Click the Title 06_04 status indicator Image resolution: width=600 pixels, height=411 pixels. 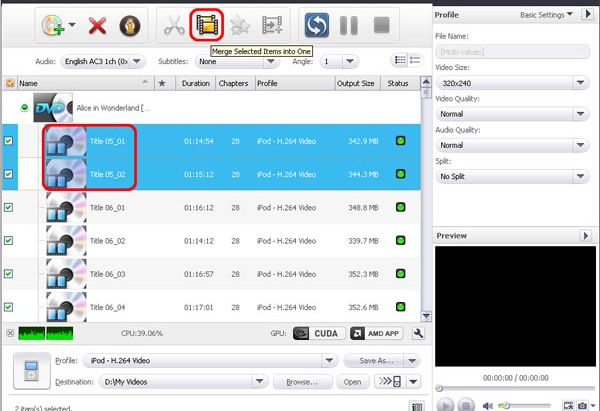tap(401, 307)
